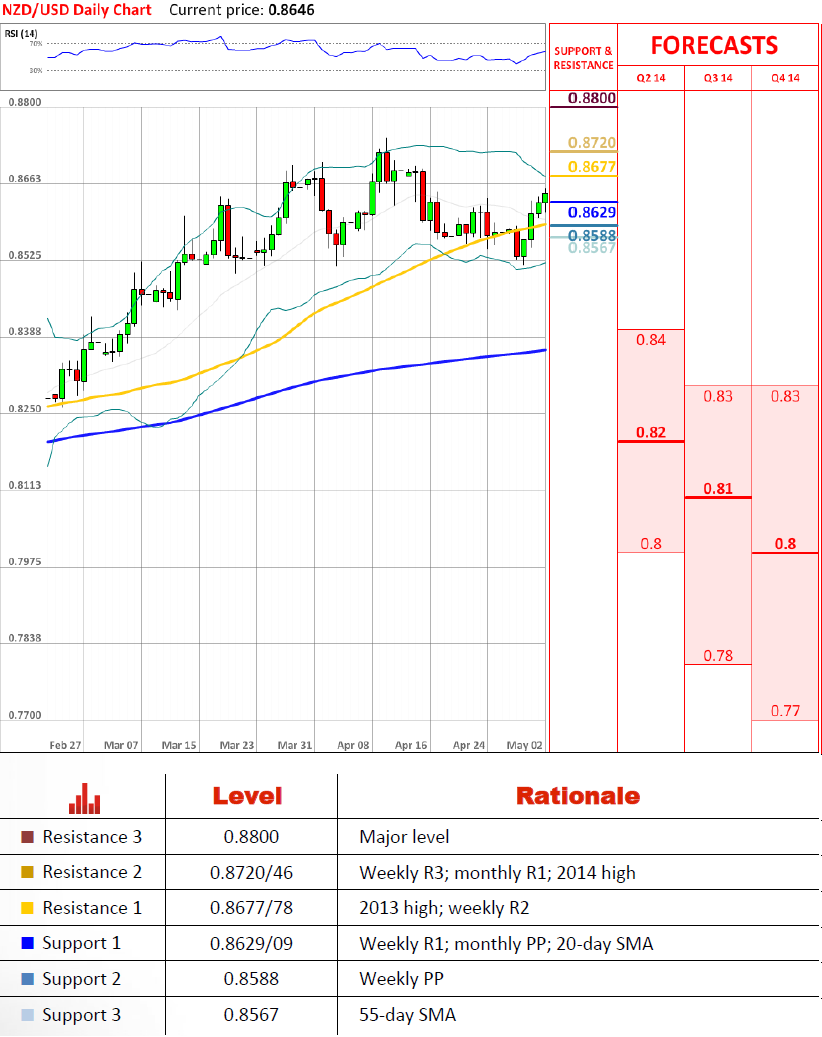Click the Q2 14 upper forecast 0.84

[x=651, y=340]
